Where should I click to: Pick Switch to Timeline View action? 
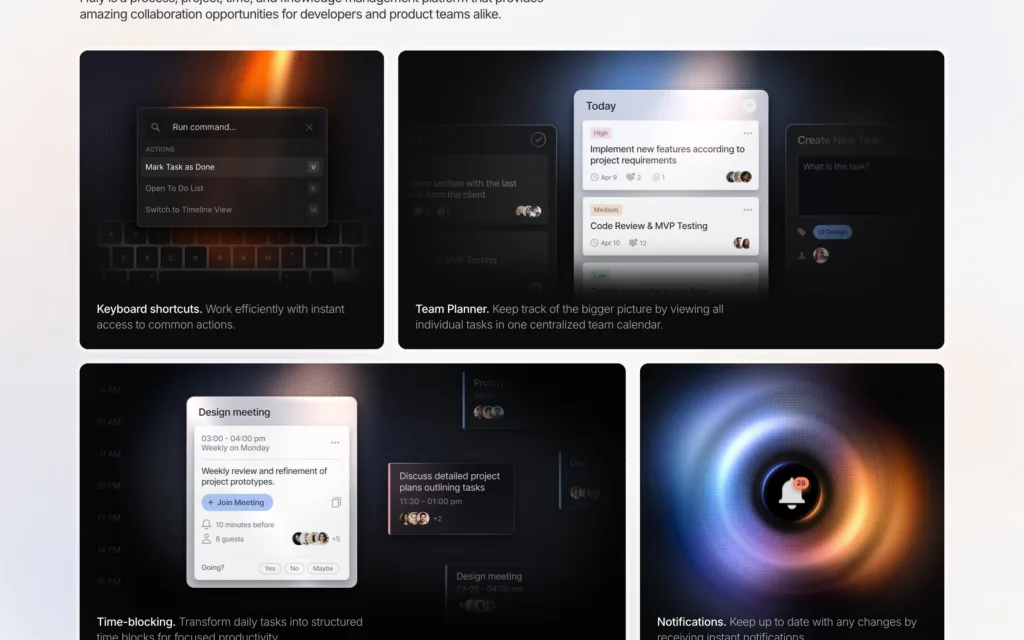pos(232,210)
